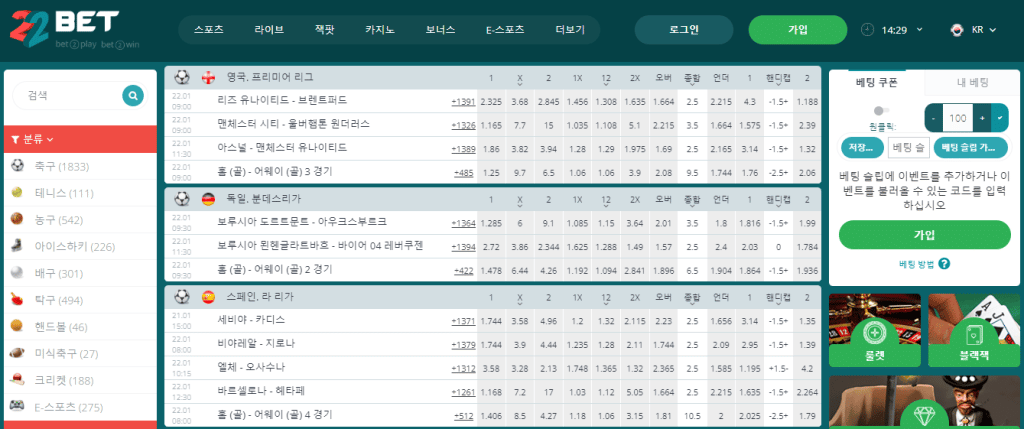This screenshot has height=429, width=1024.
Task: Open the roulette (룰렛) game tile
Action: click(x=874, y=330)
